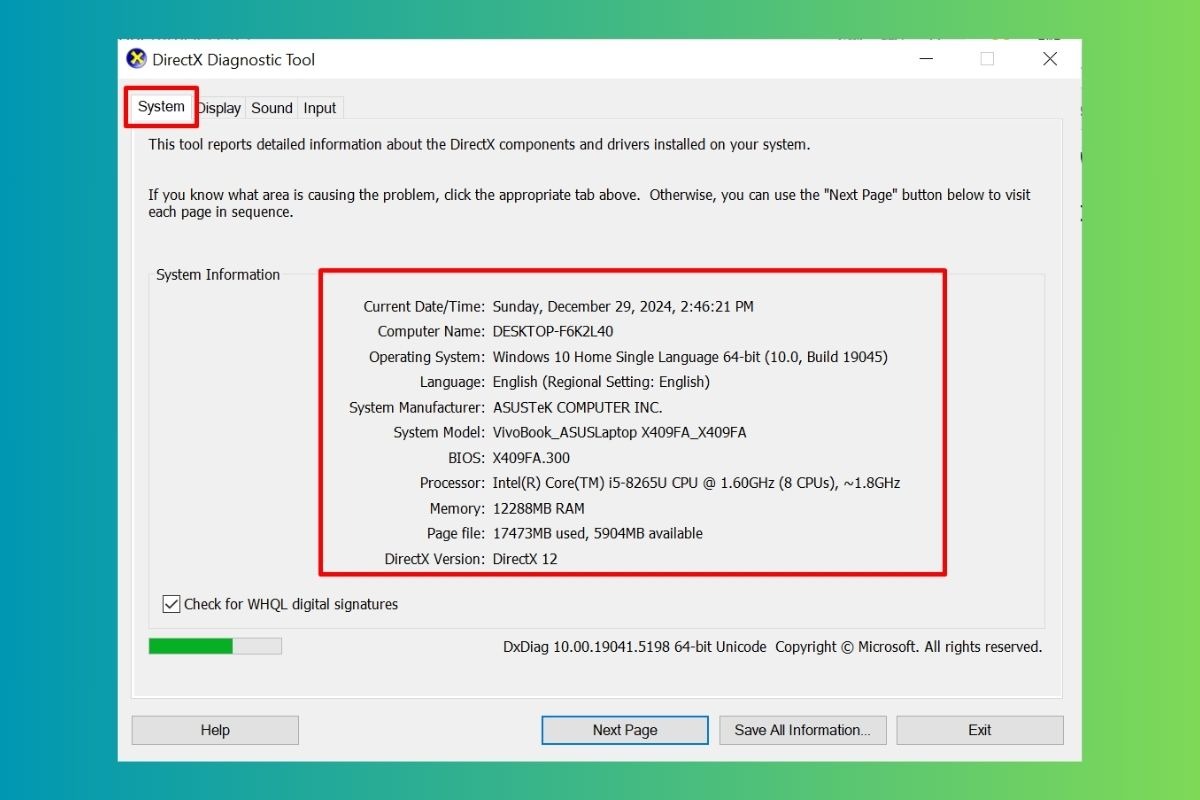Viewport: 1200px width, 800px height.
Task: Click the 'System Information' group heading
Action: click(218, 275)
